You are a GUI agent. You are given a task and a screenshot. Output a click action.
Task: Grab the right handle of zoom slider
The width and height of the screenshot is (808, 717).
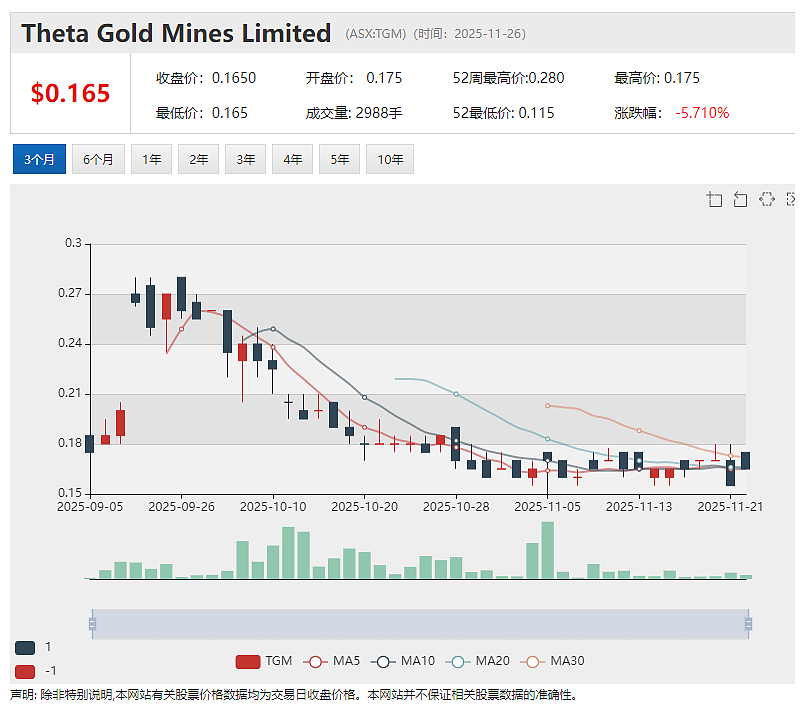(x=748, y=624)
